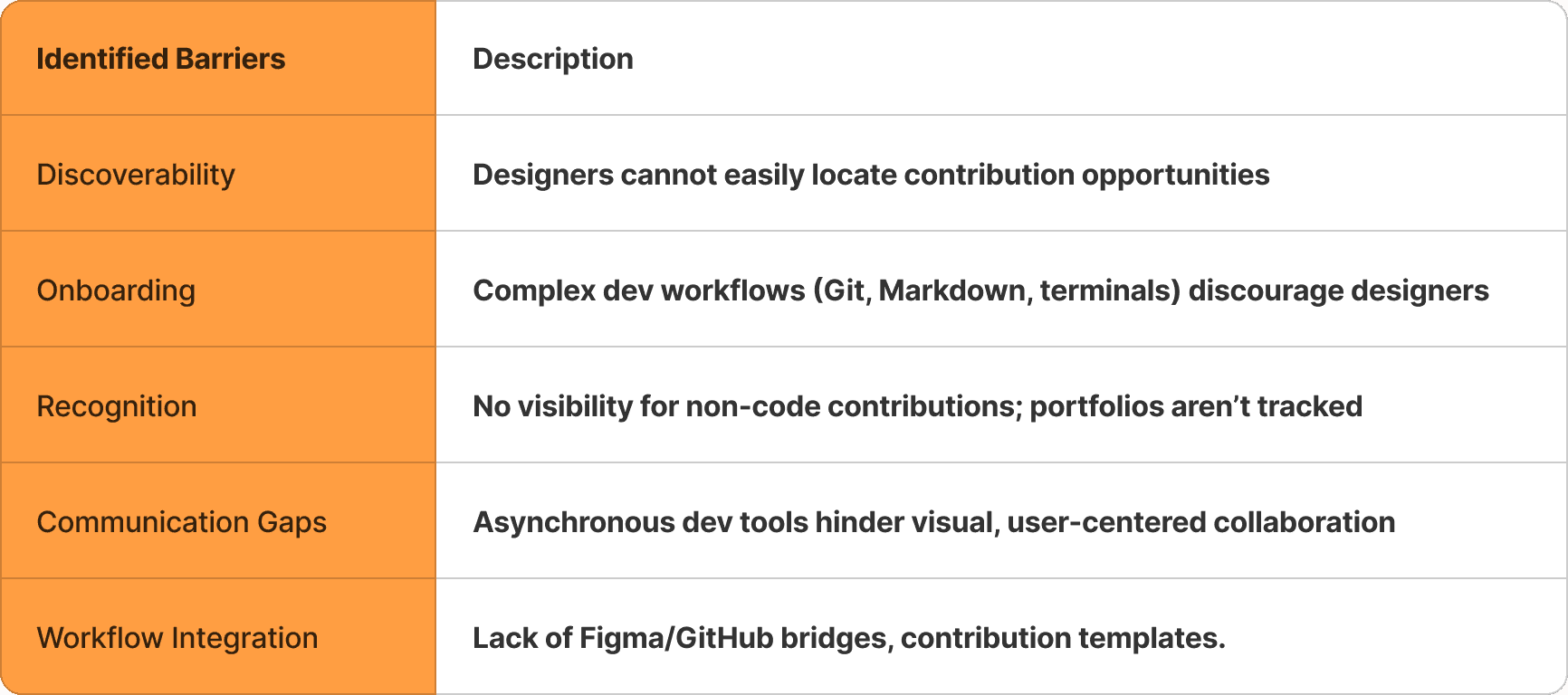Click the Lack of Figma/GitHub bridges text
Viewport: 1568px width, 695px height.
848,638
